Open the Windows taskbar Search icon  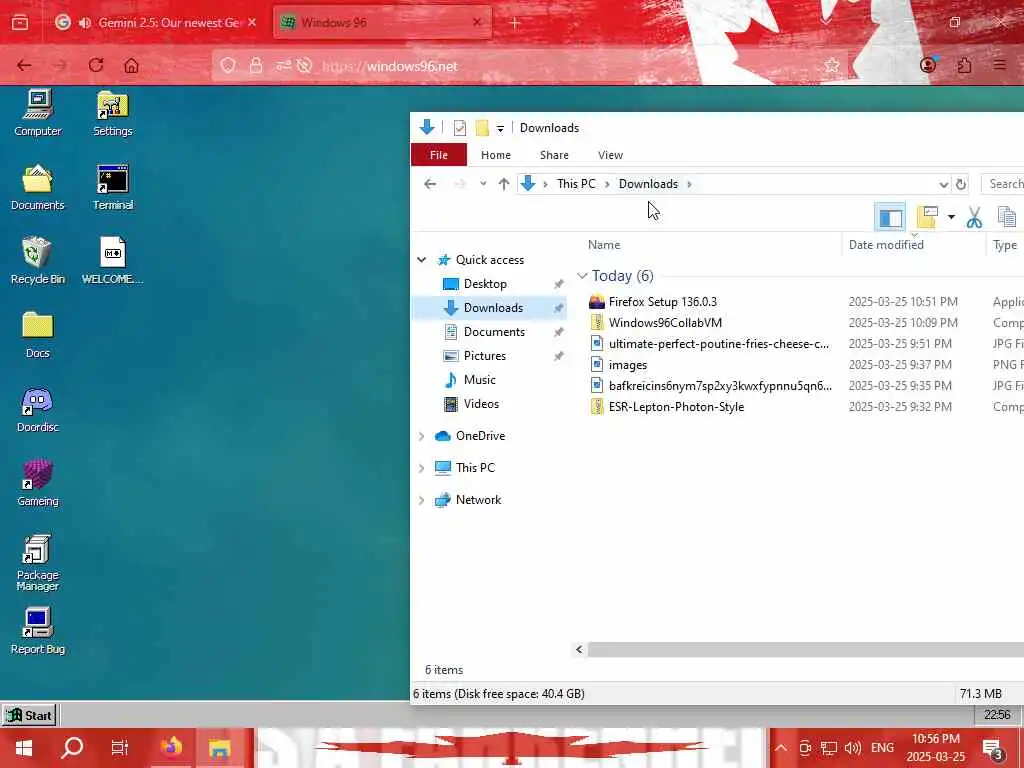pyautogui.click(x=72, y=747)
